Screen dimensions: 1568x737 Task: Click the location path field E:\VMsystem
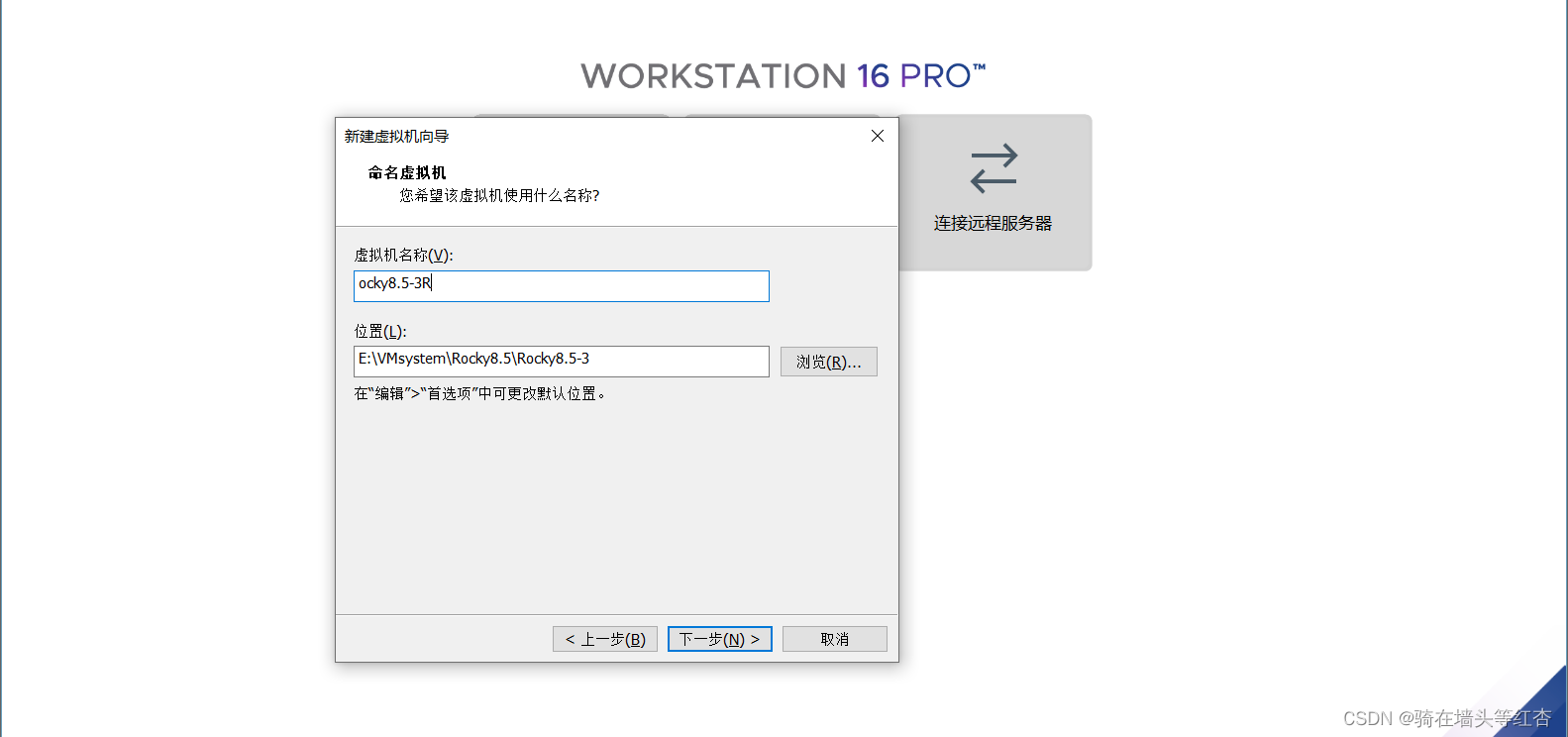coord(561,361)
